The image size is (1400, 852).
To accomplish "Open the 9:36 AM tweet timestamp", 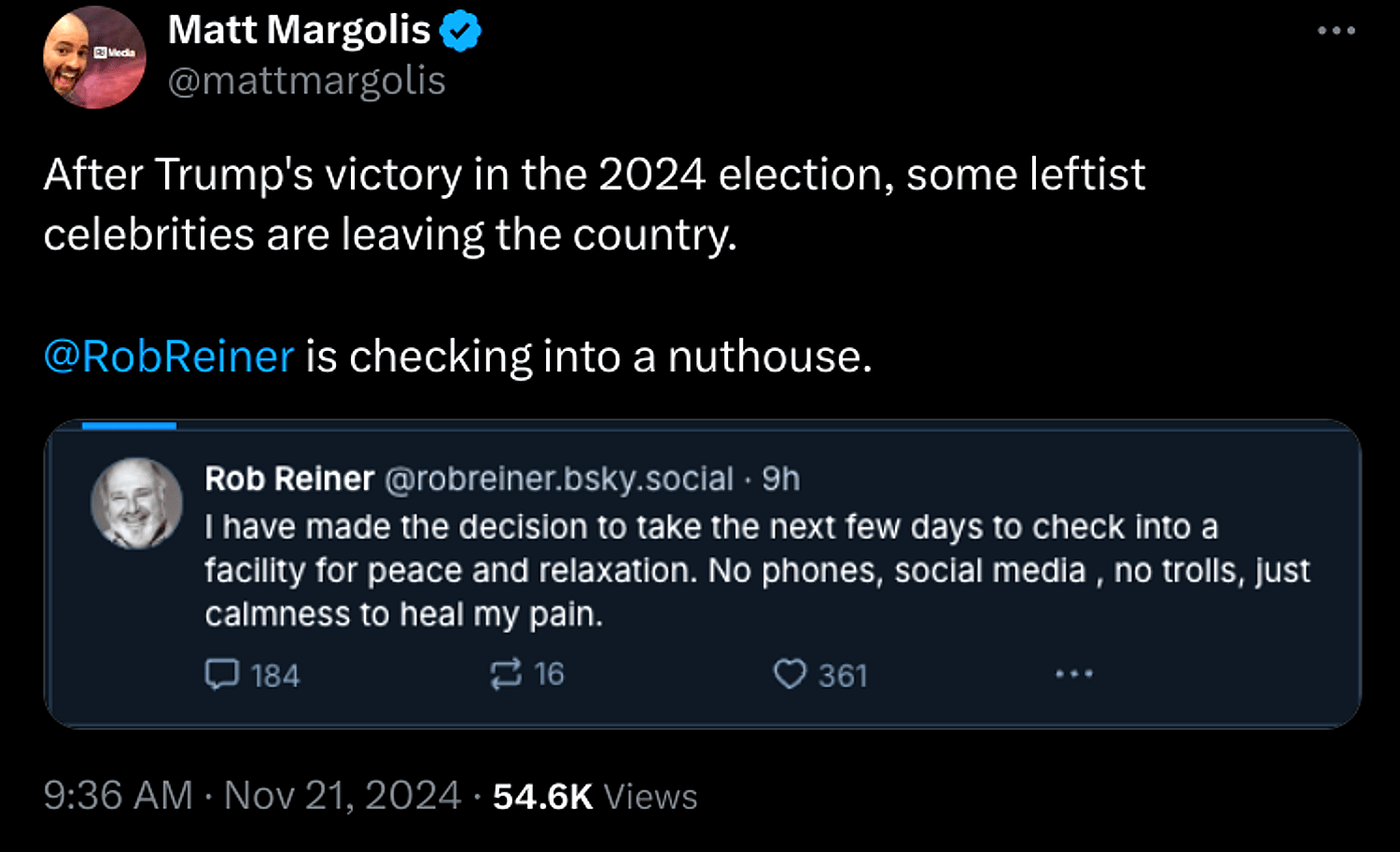I will pyautogui.click(x=118, y=796).
